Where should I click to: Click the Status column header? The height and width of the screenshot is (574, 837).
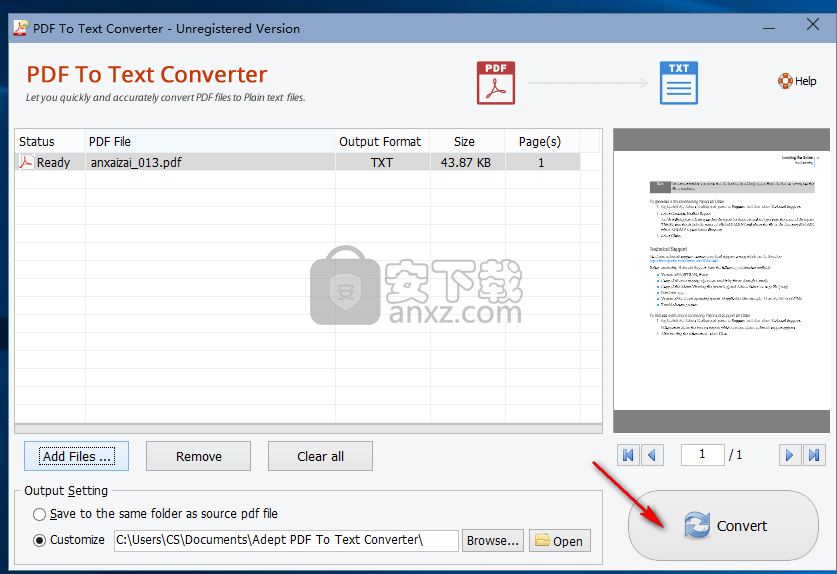(49, 141)
